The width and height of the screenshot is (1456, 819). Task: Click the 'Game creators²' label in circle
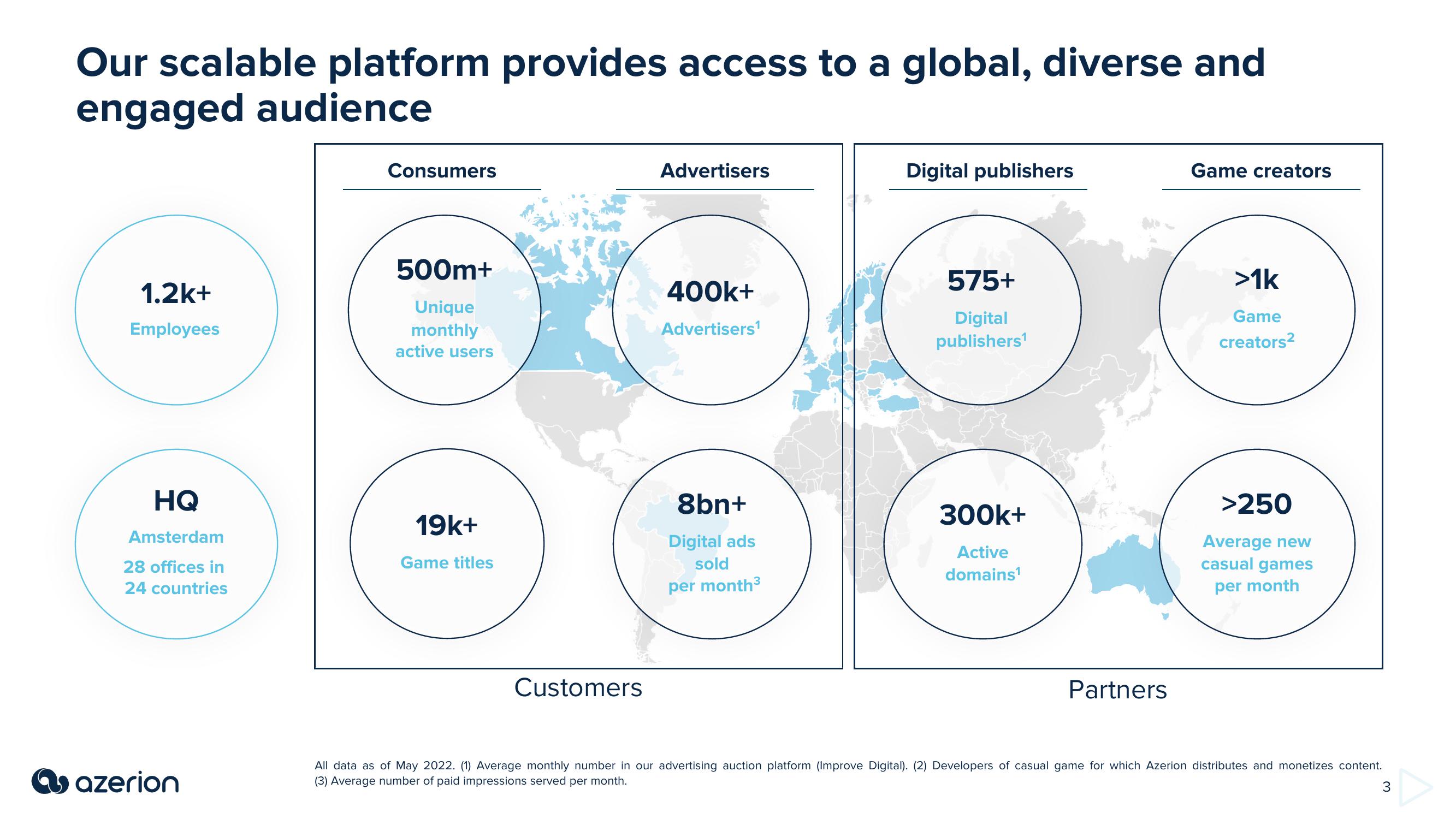(x=1257, y=330)
